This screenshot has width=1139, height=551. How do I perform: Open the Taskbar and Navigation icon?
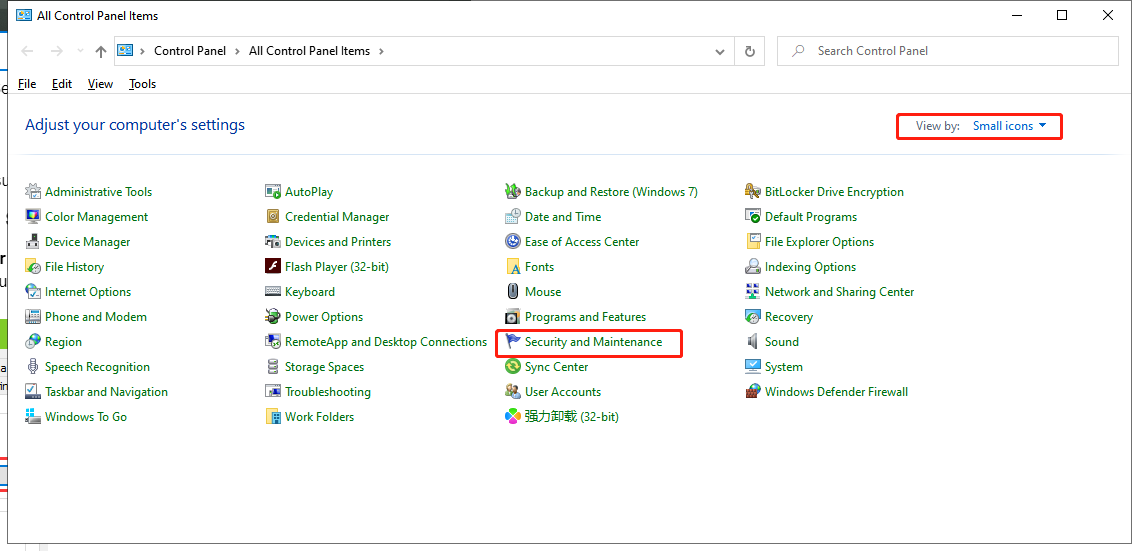(33, 391)
